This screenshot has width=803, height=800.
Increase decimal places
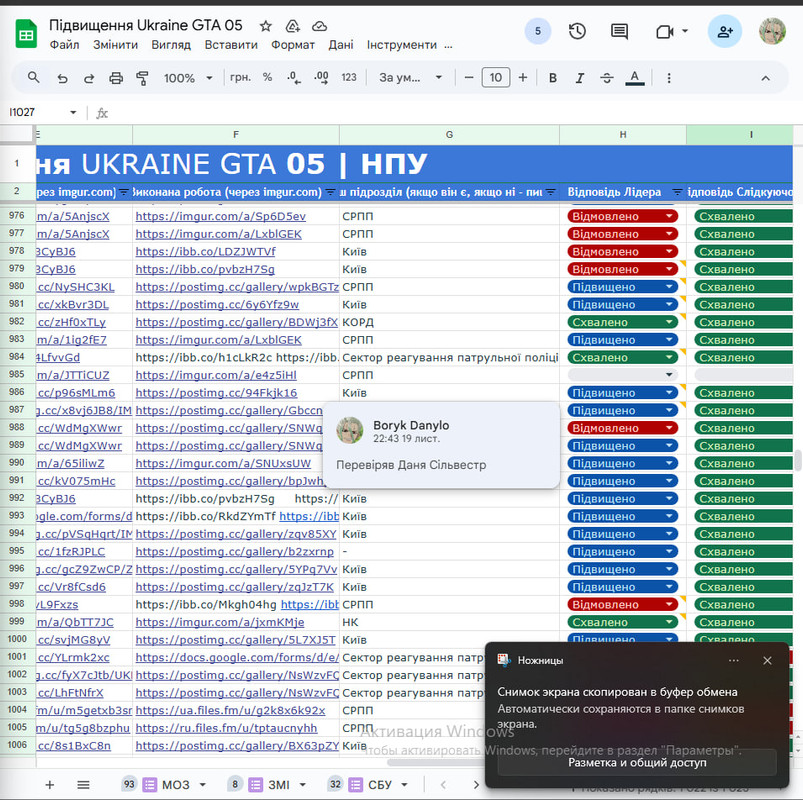coord(321,78)
